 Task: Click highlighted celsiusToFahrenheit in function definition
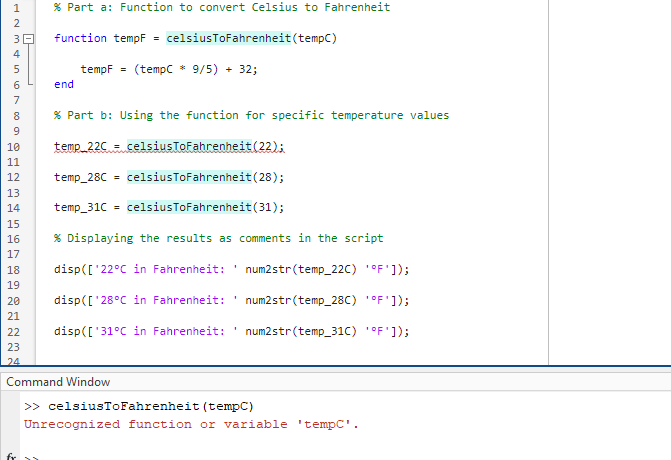(x=229, y=38)
